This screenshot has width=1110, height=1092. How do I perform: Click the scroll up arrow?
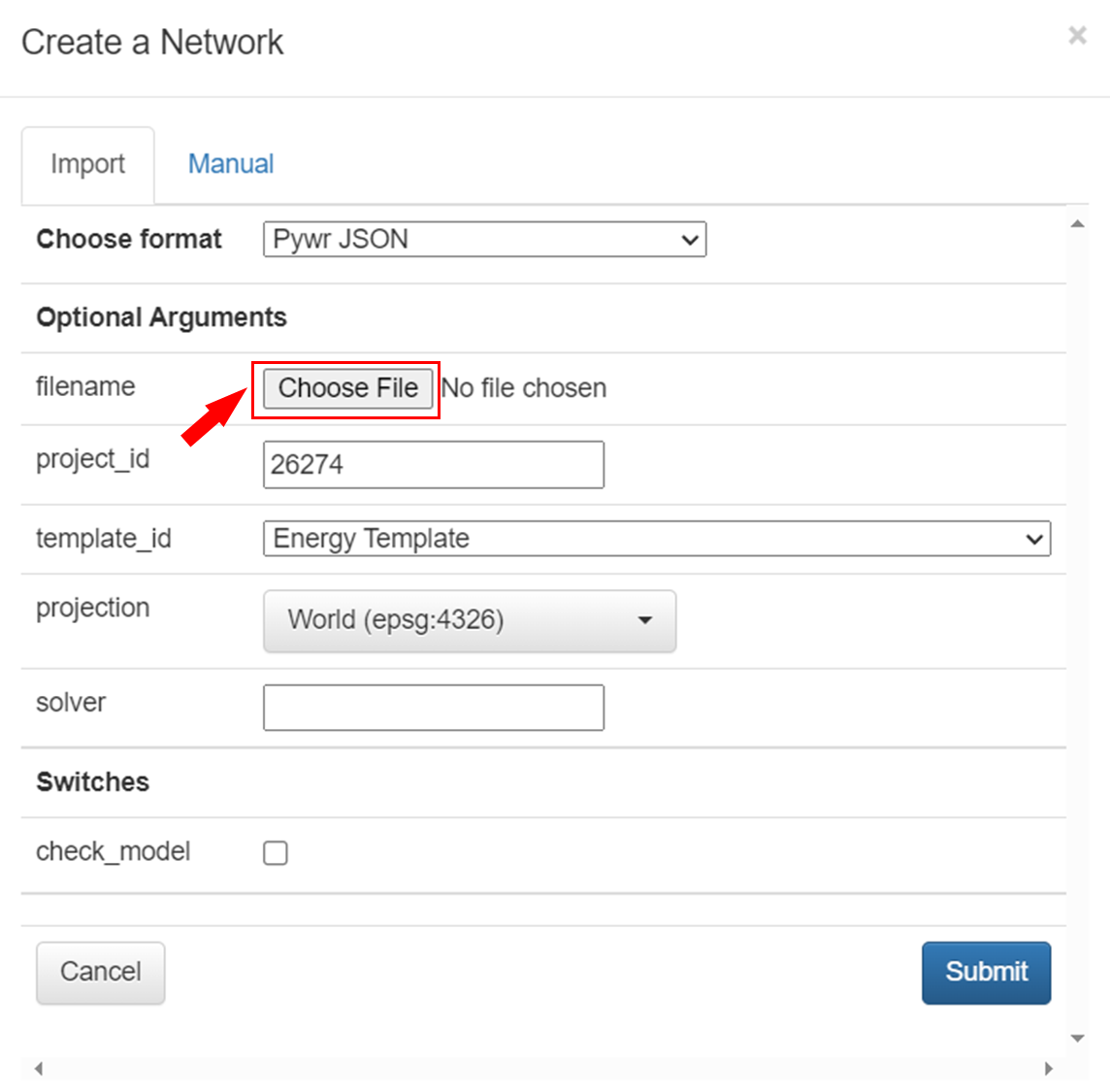1077,224
